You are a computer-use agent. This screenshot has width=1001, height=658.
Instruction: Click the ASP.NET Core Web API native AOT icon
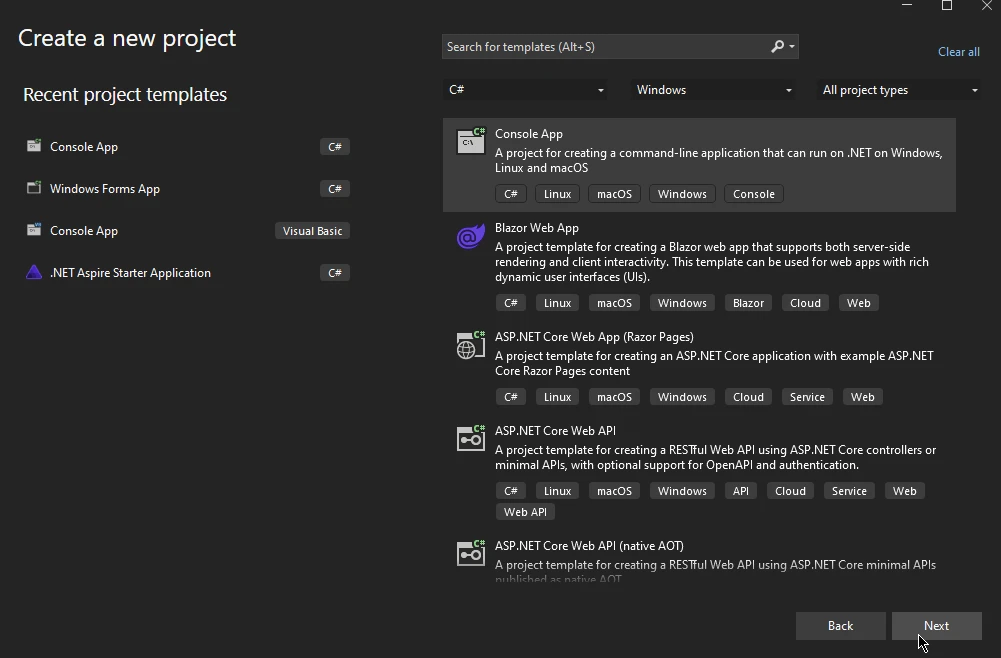click(470, 553)
